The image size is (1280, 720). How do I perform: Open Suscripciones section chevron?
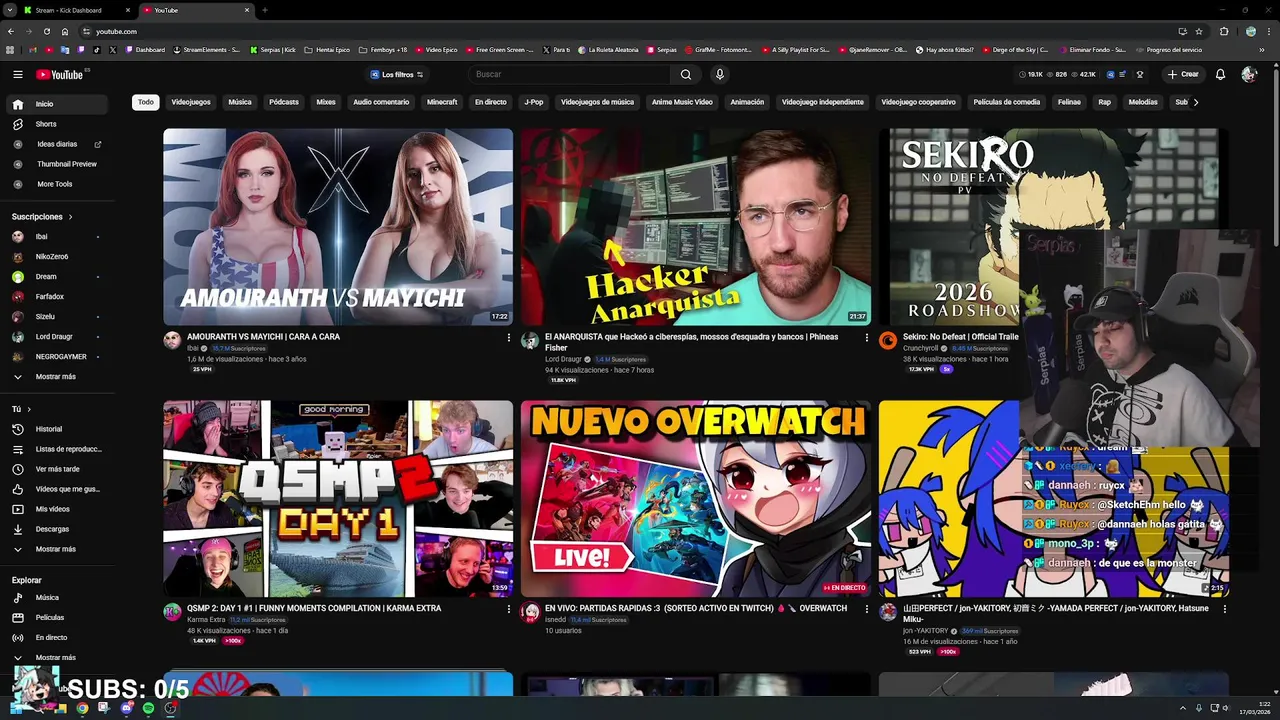pos(70,217)
